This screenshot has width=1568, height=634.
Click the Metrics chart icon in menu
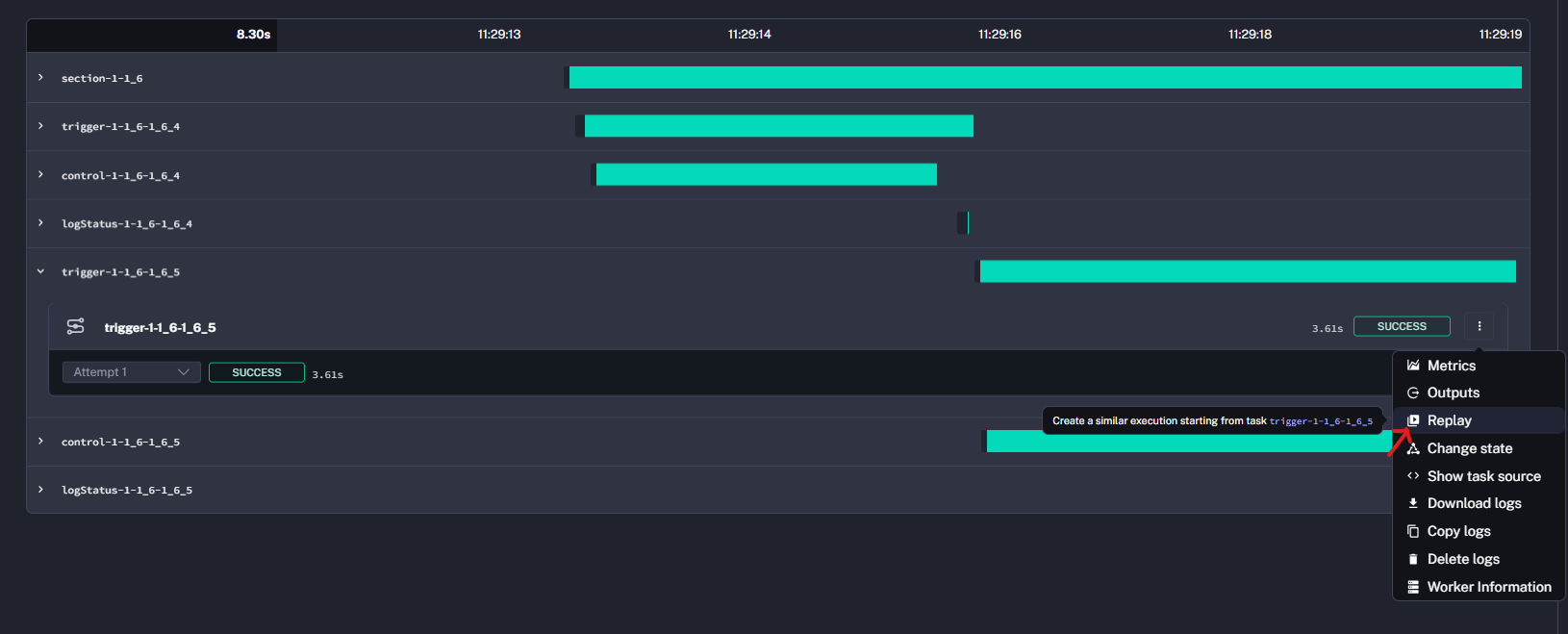tap(1413, 366)
